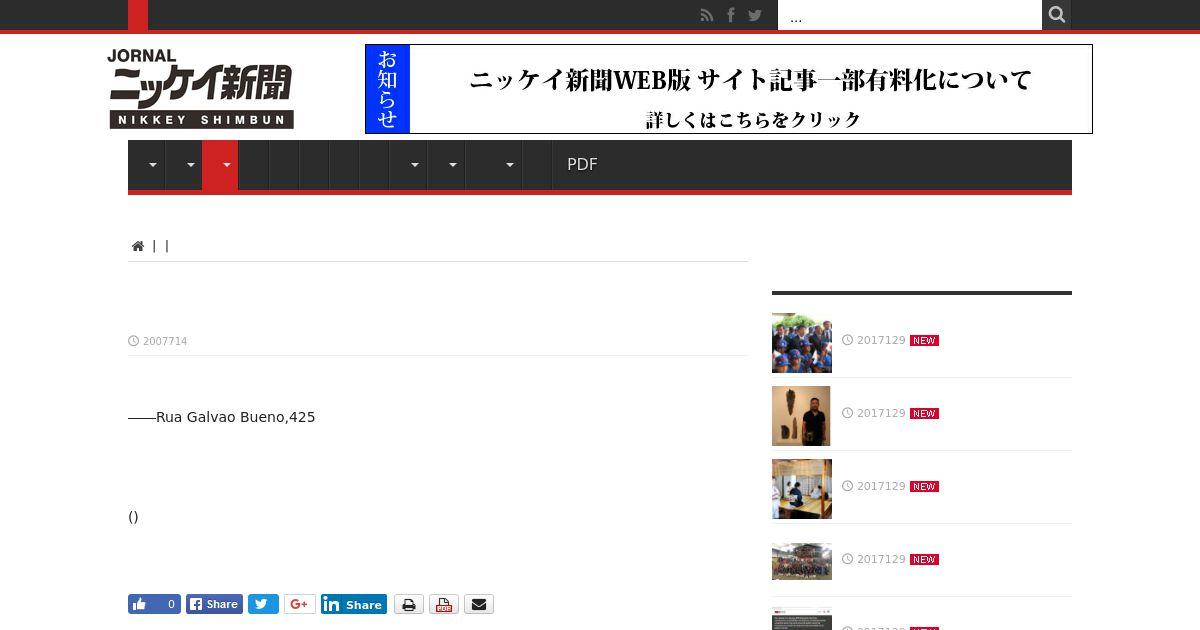Screen dimensions: 1200x630
Task: Open the Facebook icon in top bar
Action: click(731, 15)
